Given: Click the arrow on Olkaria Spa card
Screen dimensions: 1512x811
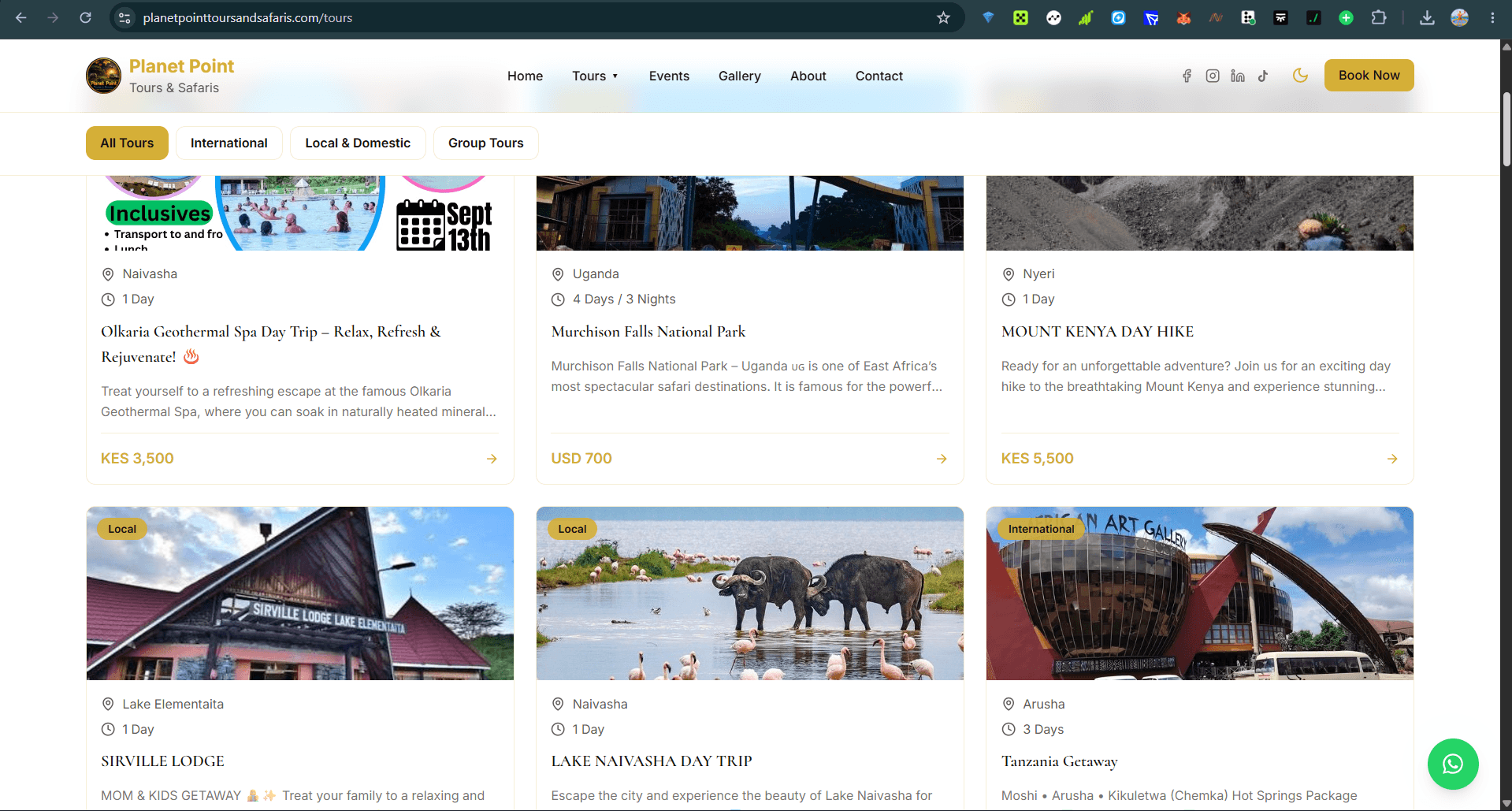Looking at the screenshot, I should pos(492,459).
